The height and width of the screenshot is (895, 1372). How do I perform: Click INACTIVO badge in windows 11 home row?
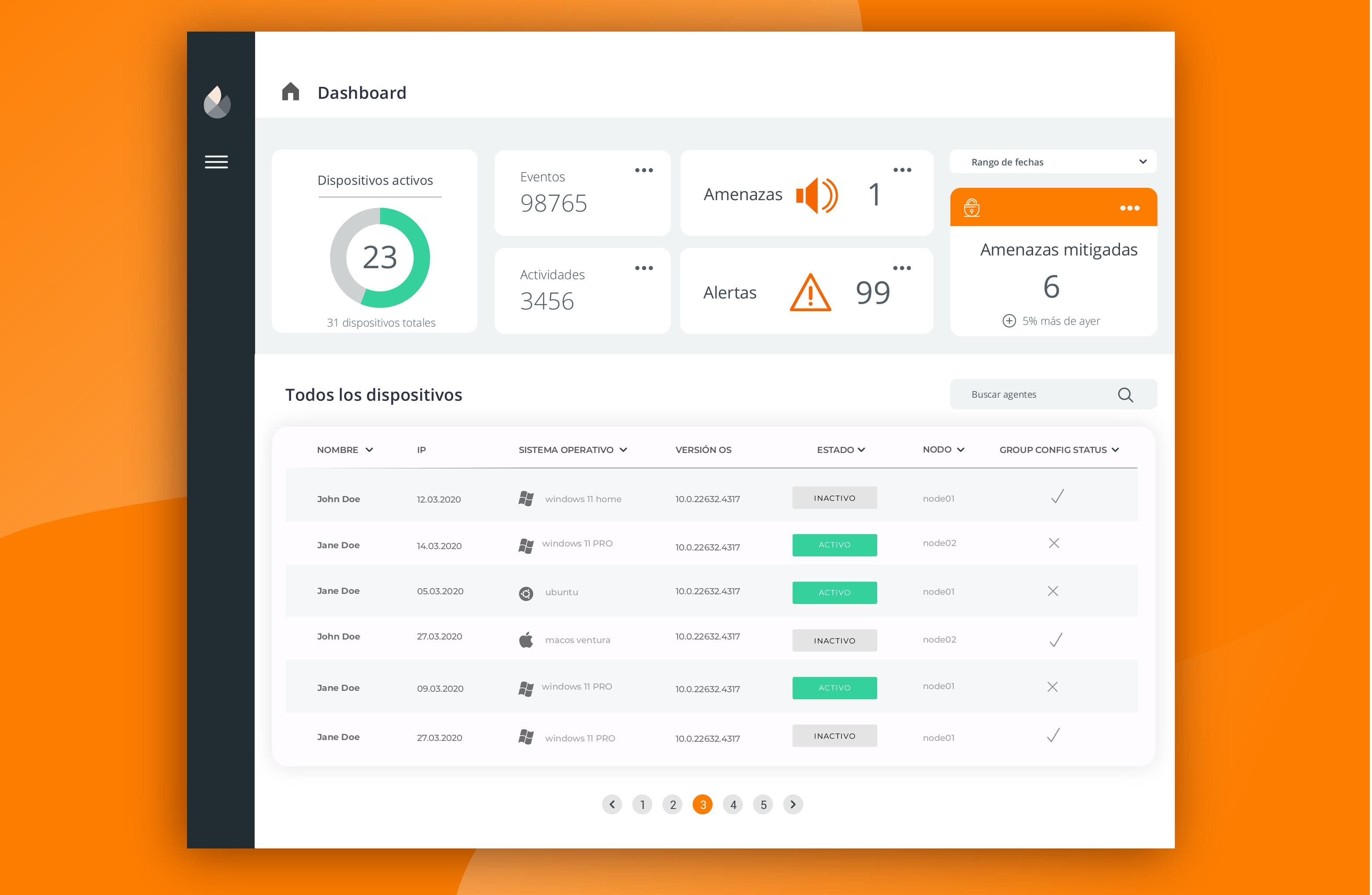coord(835,498)
